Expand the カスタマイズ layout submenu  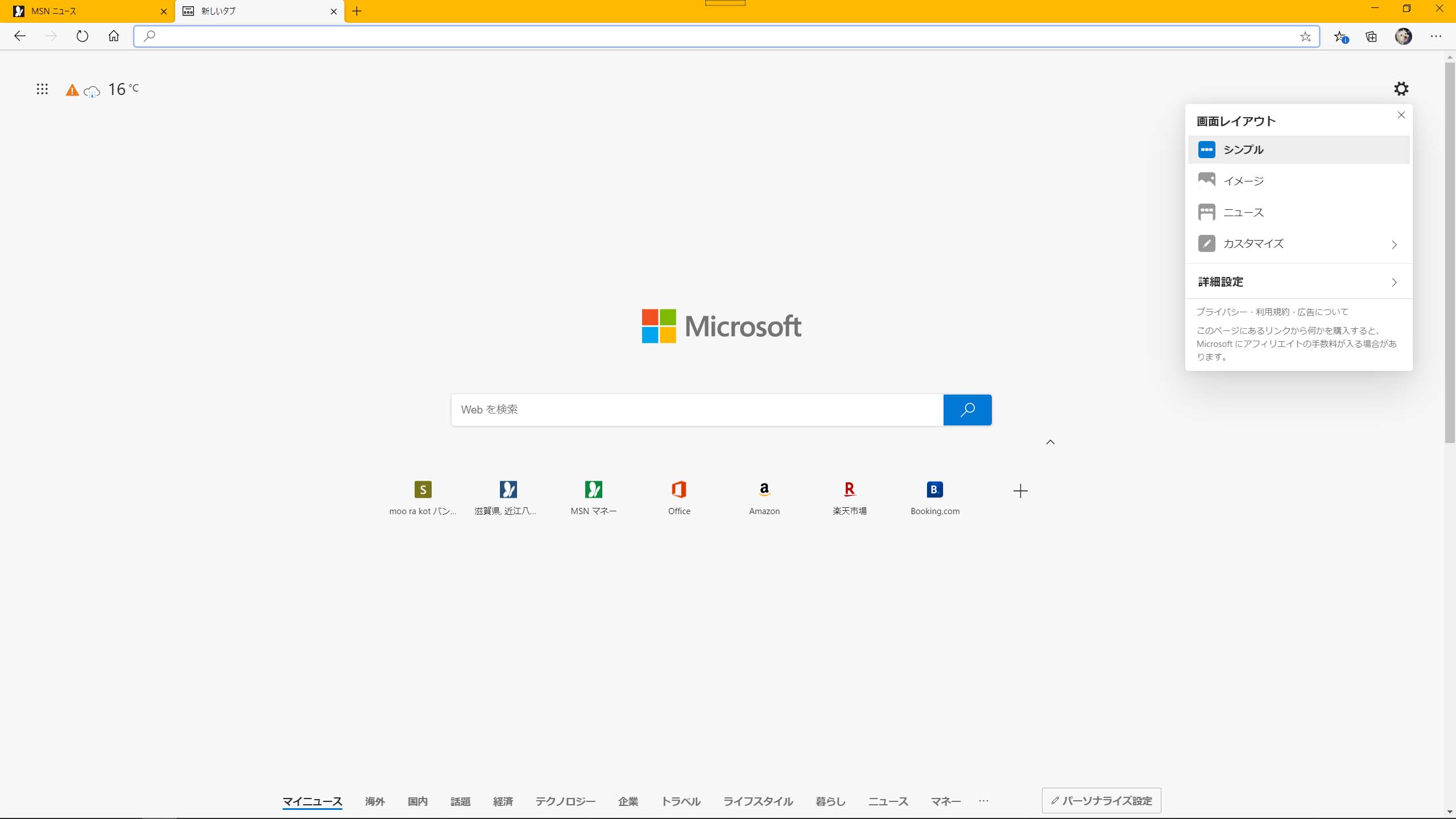pyautogui.click(x=1299, y=243)
